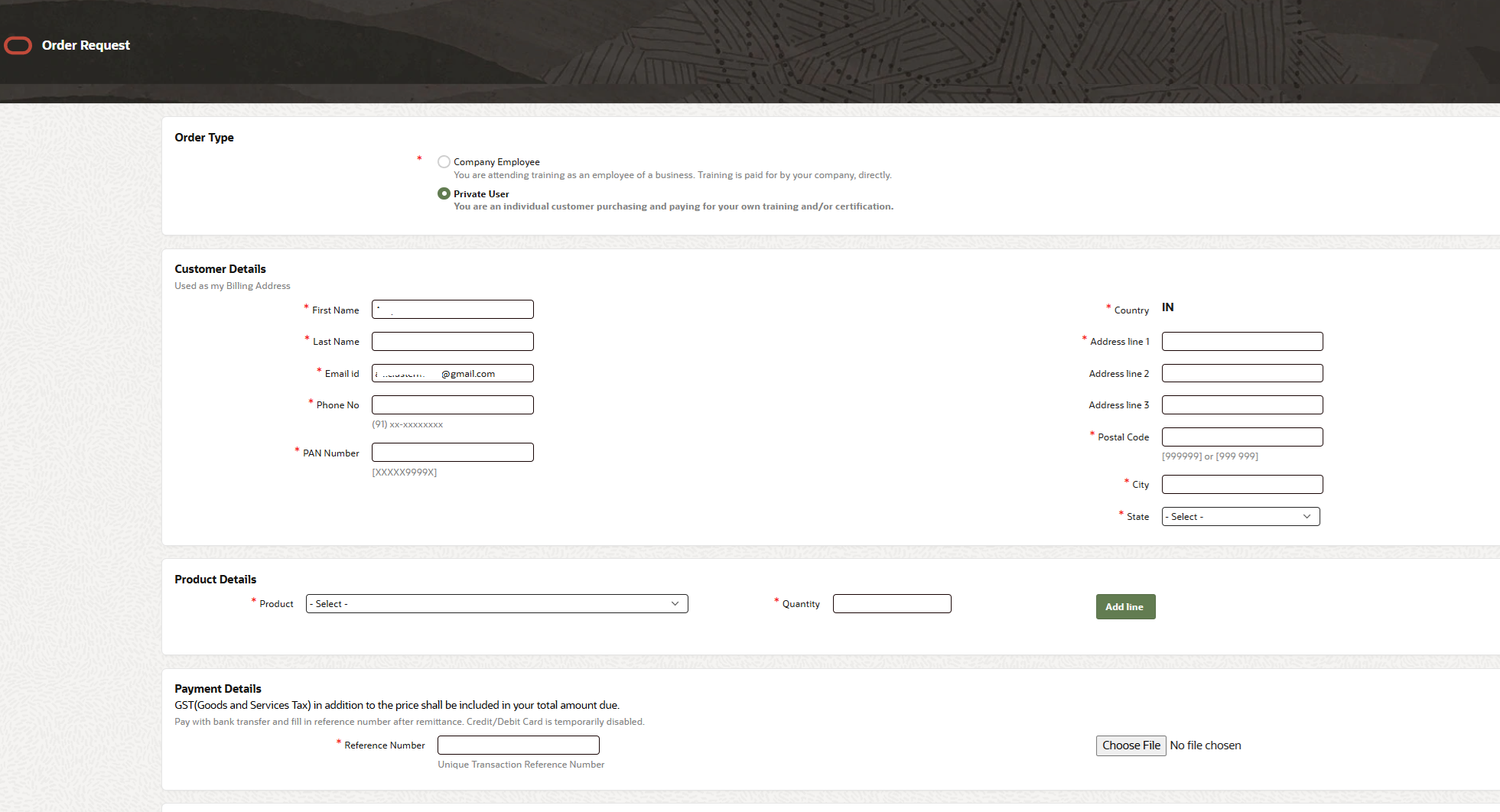
Task: Click the Quantity input box
Action: tap(892, 603)
